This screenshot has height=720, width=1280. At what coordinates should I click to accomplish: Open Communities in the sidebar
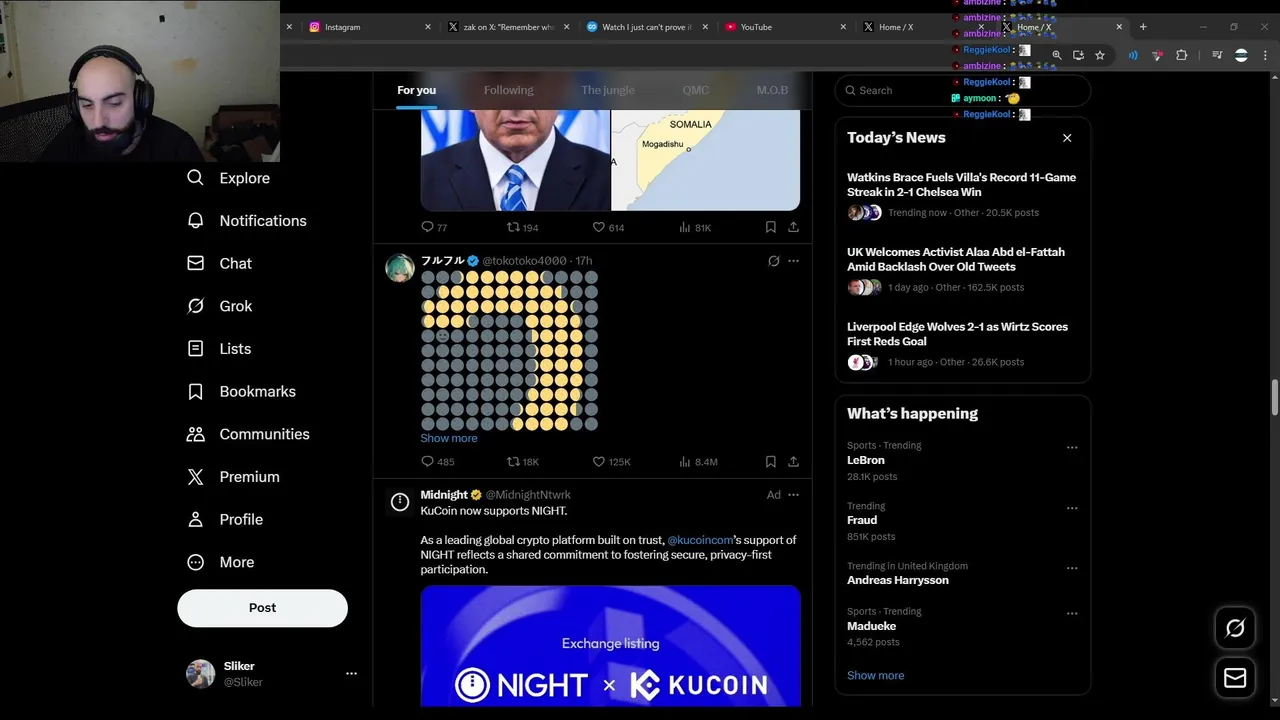click(248, 434)
